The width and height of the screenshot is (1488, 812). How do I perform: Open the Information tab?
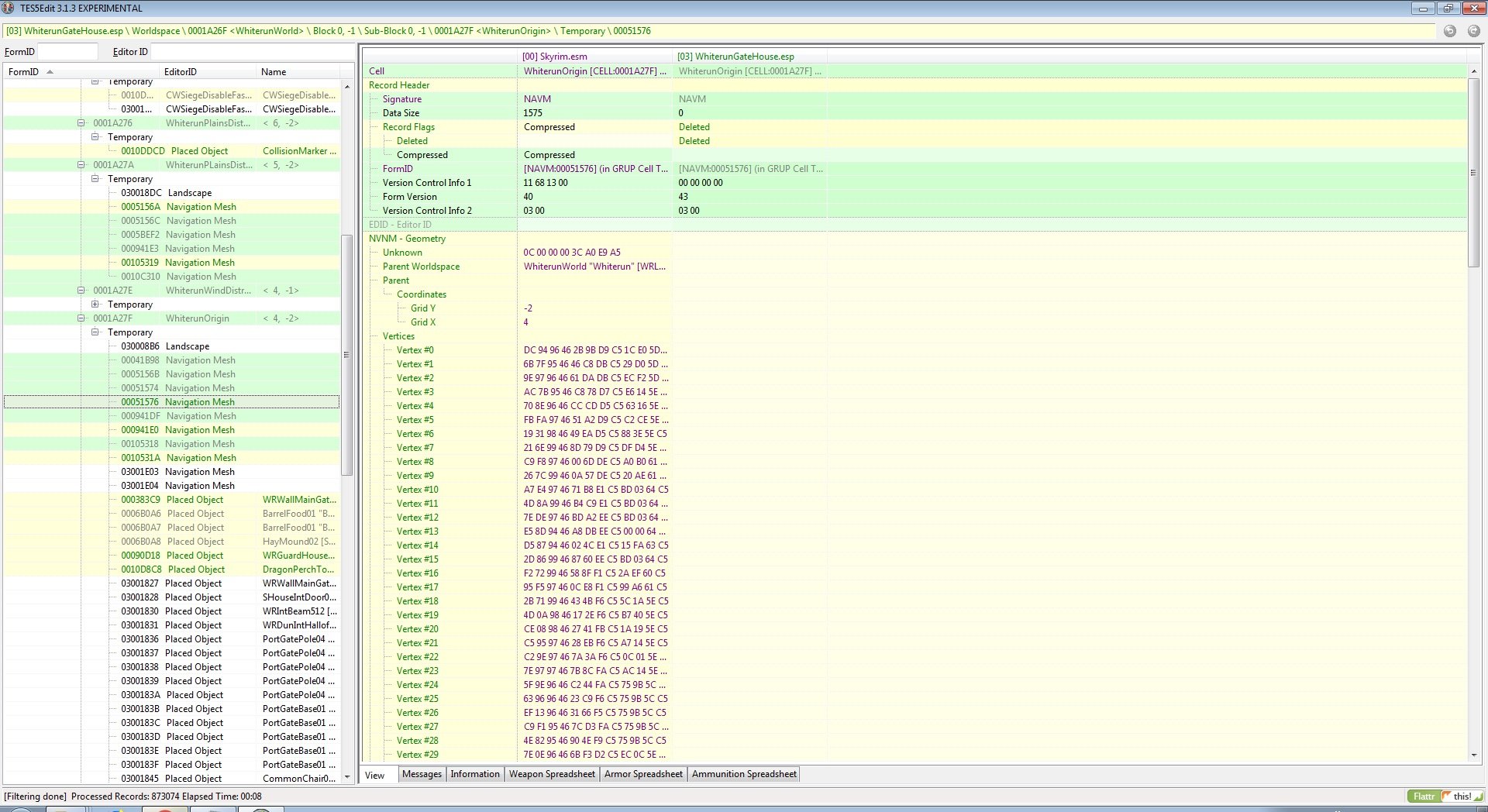(475, 774)
